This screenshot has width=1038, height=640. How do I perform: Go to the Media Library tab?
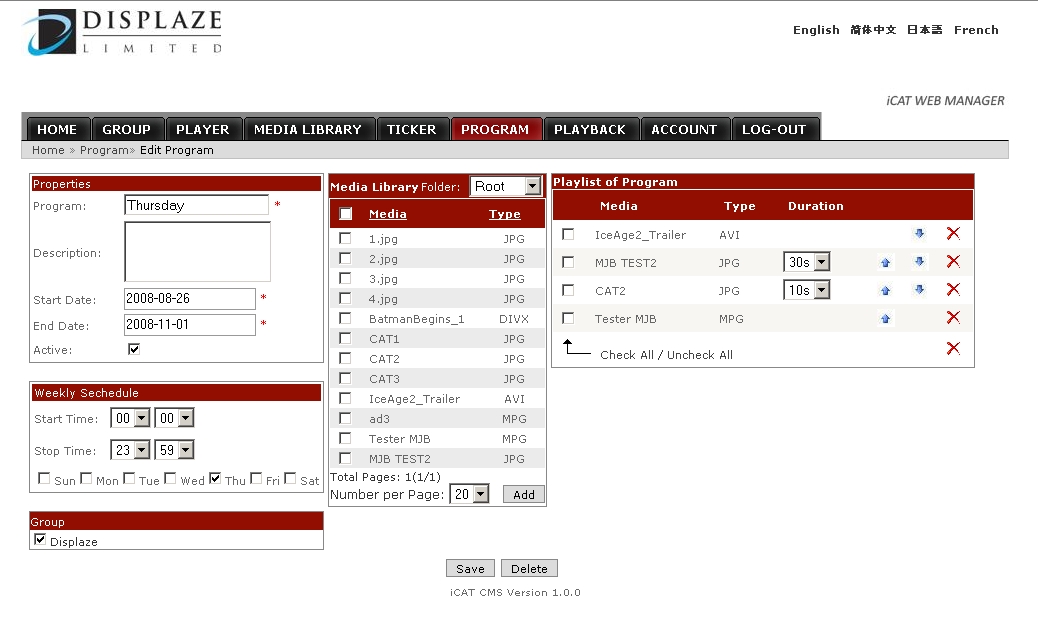[x=307, y=129]
